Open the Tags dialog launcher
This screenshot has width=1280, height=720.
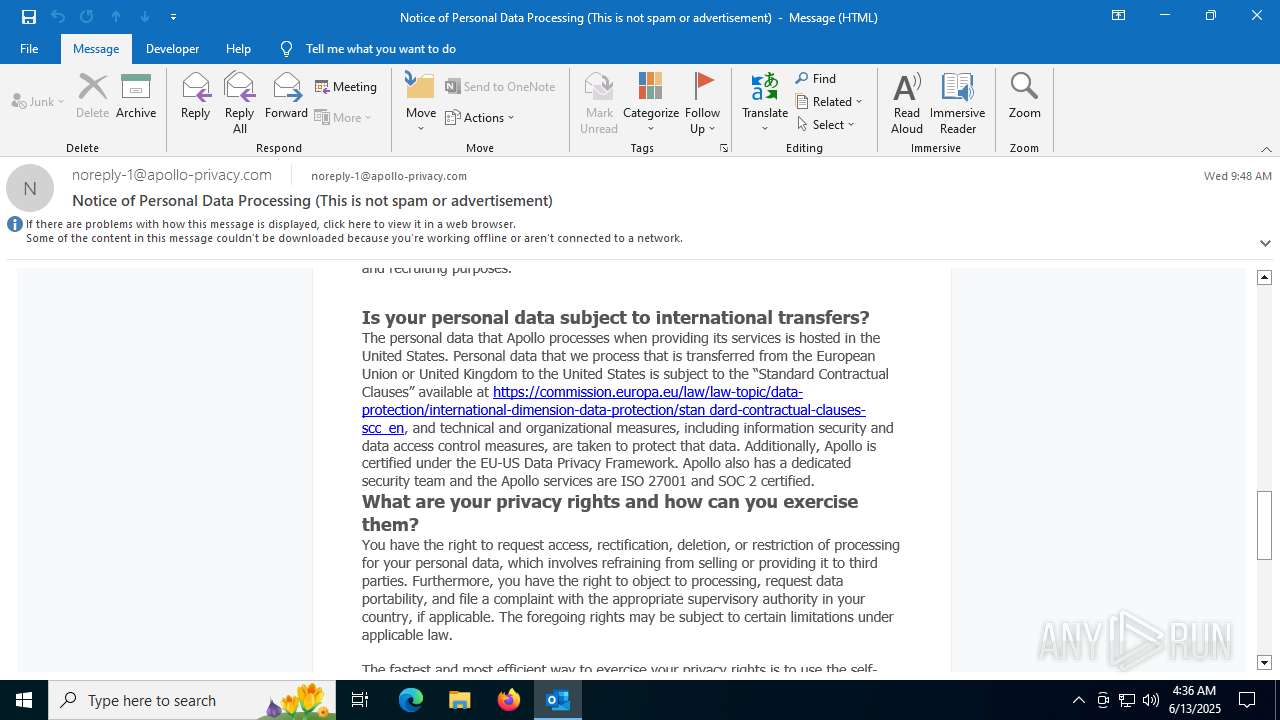click(x=724, y=148)
